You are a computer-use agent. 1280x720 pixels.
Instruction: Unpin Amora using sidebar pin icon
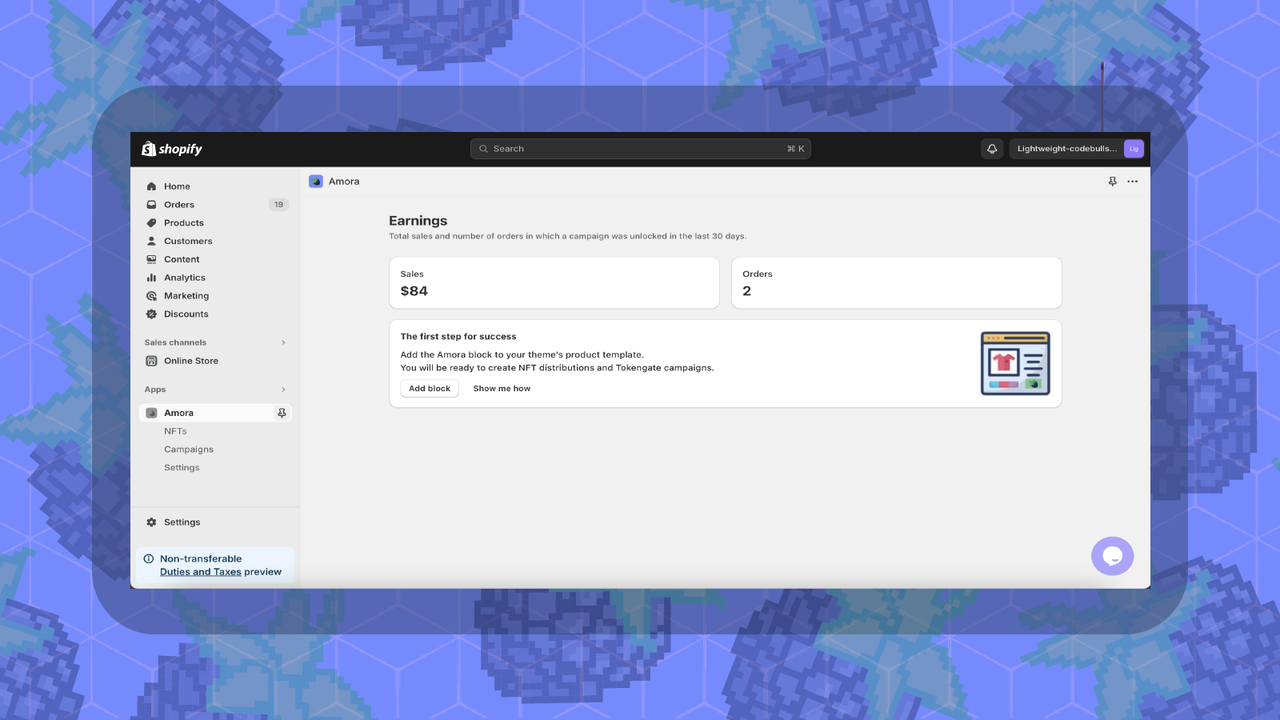coord(281,413)
